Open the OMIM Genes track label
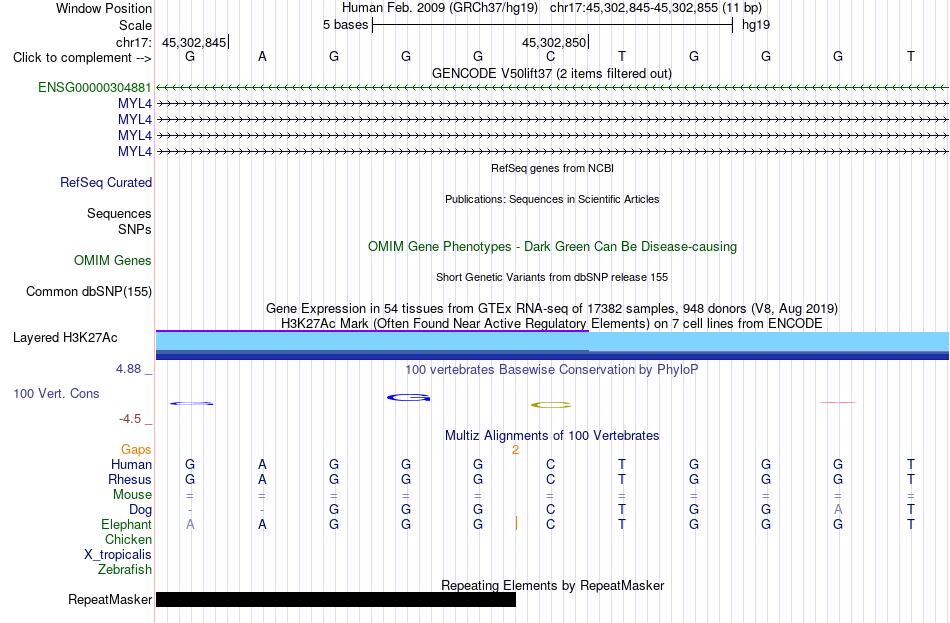The height and width of the screenshot is (623, 950). click(x=113, y=261)
